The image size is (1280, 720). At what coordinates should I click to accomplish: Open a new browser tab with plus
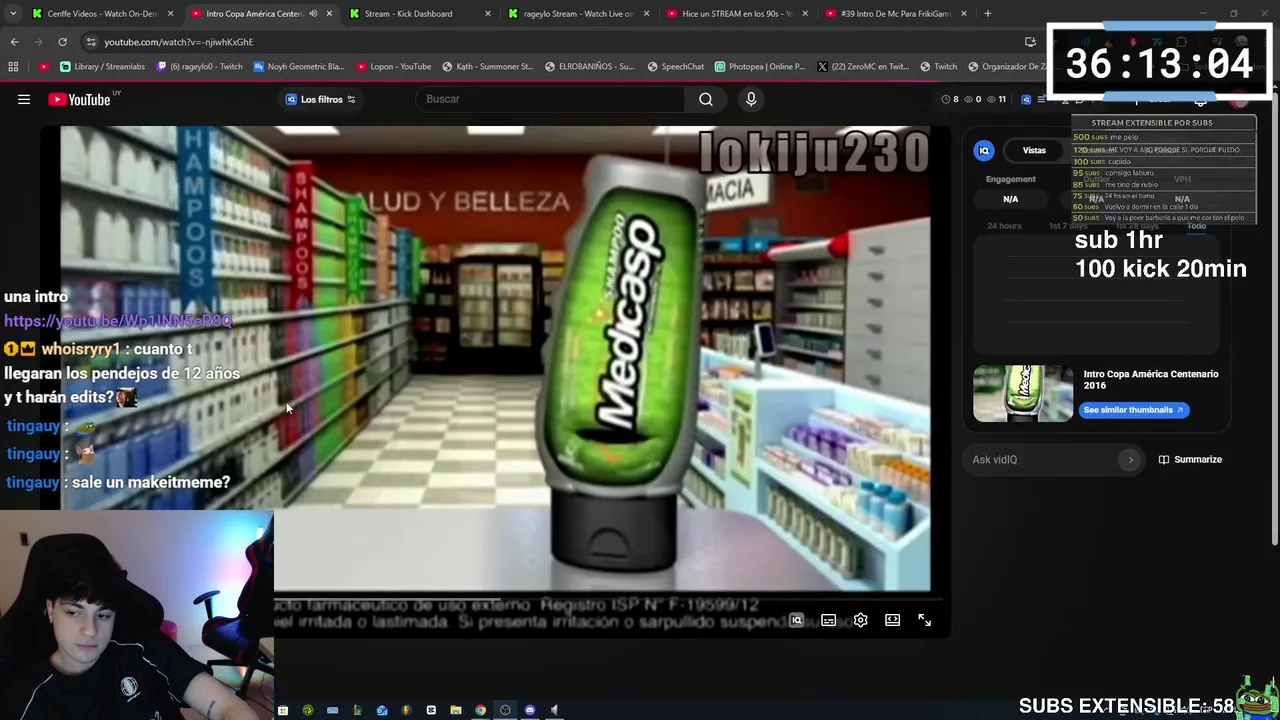(x=988, y=13)
